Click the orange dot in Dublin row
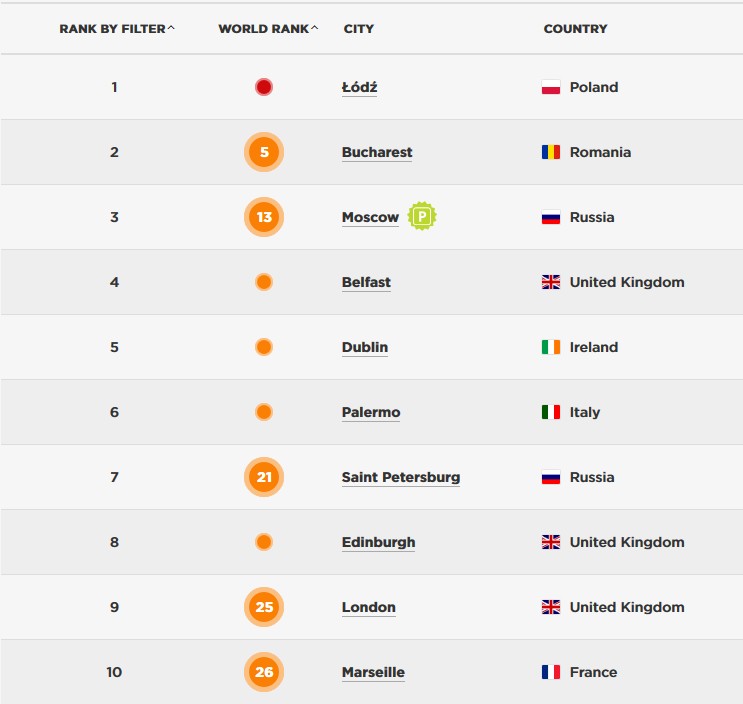743x704 pixels. click(264, 347)
